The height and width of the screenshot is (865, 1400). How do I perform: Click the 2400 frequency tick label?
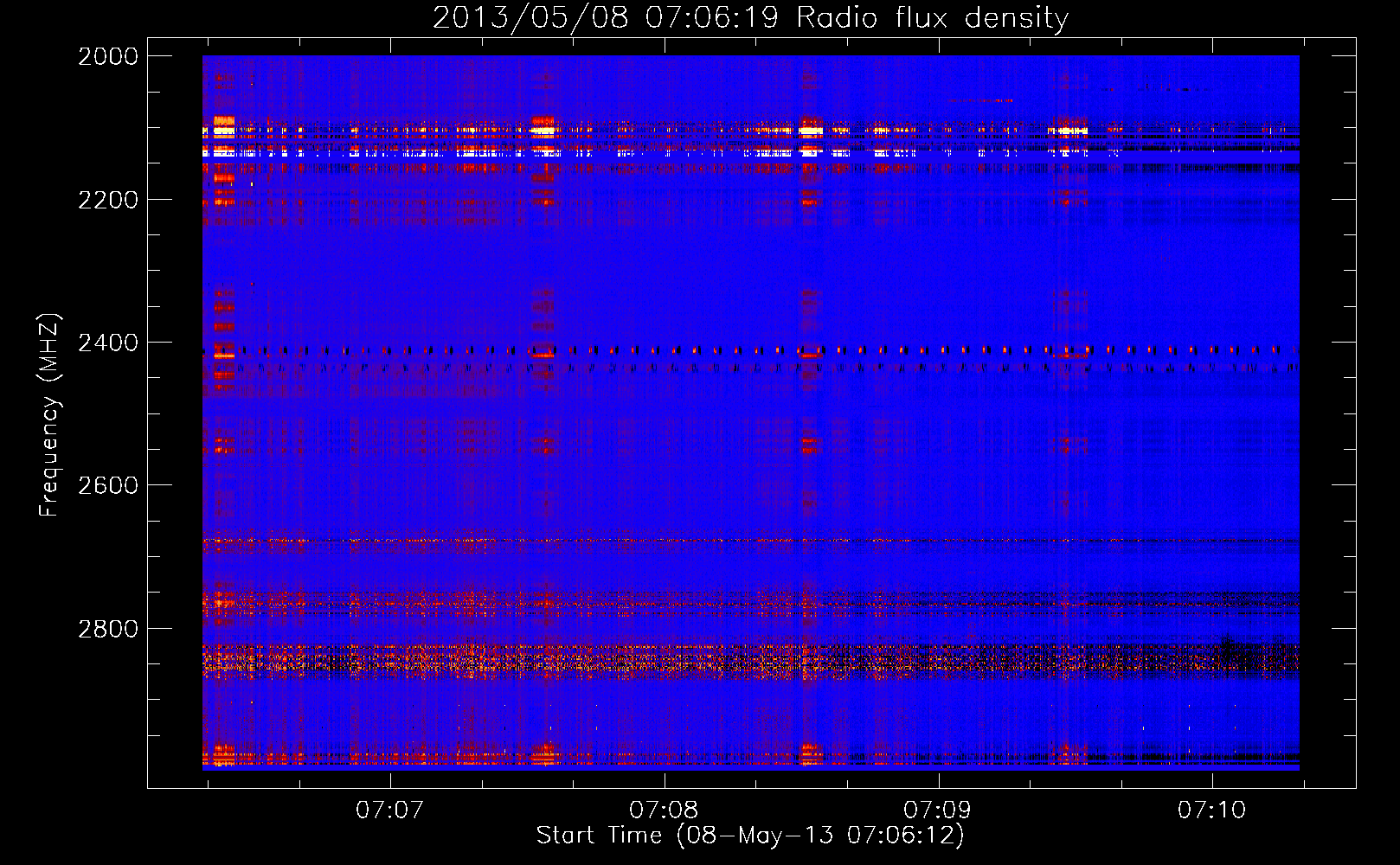tap(108, 343)
